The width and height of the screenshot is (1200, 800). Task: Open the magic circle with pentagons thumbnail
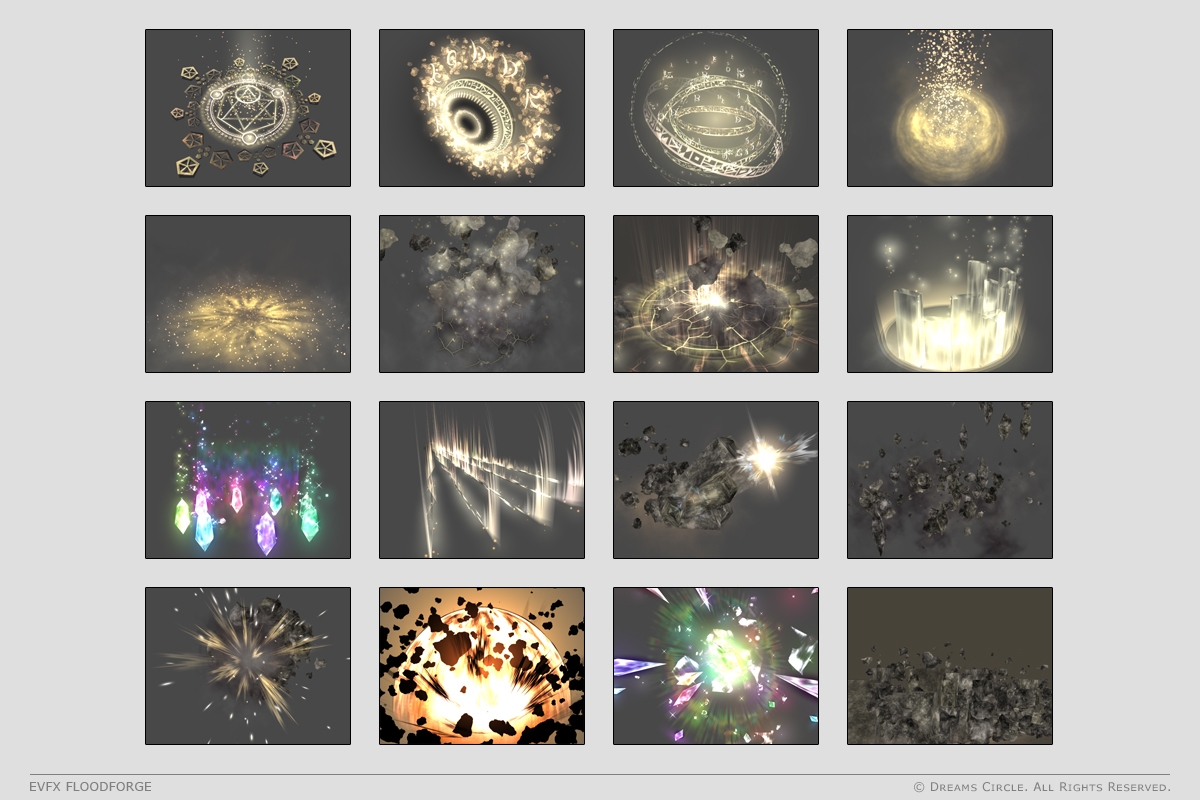(248, 108)
